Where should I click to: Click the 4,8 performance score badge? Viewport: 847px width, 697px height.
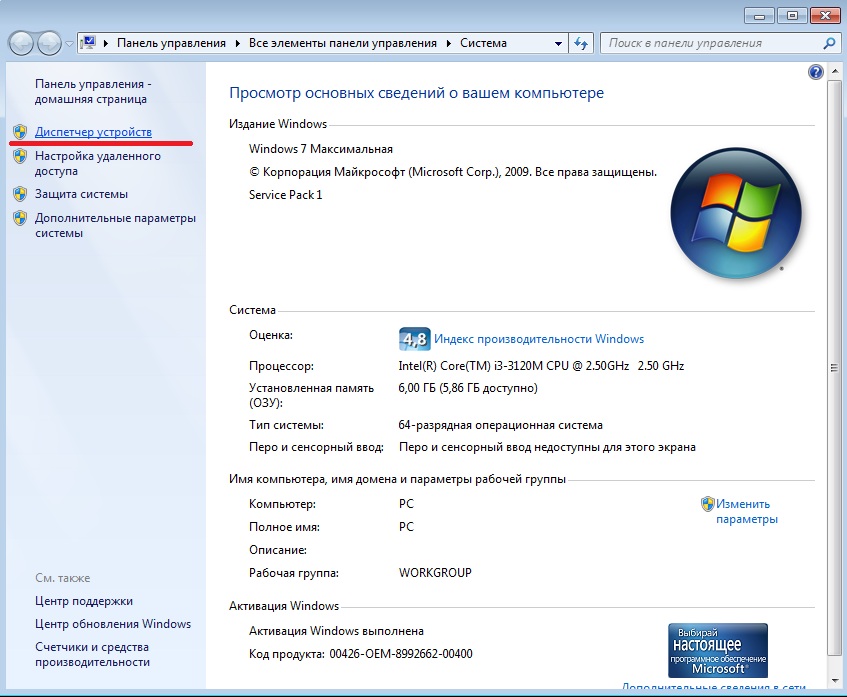click(x=414, y=339)
